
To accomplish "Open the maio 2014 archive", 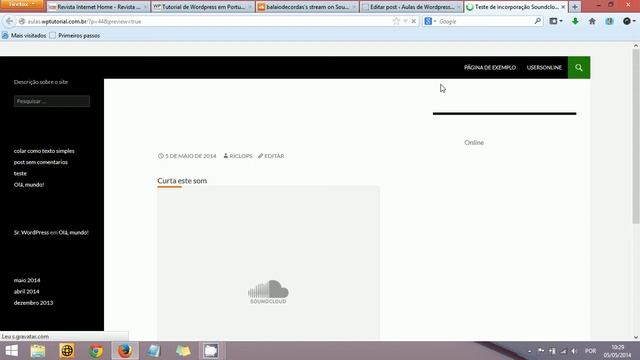I will 27,280.
